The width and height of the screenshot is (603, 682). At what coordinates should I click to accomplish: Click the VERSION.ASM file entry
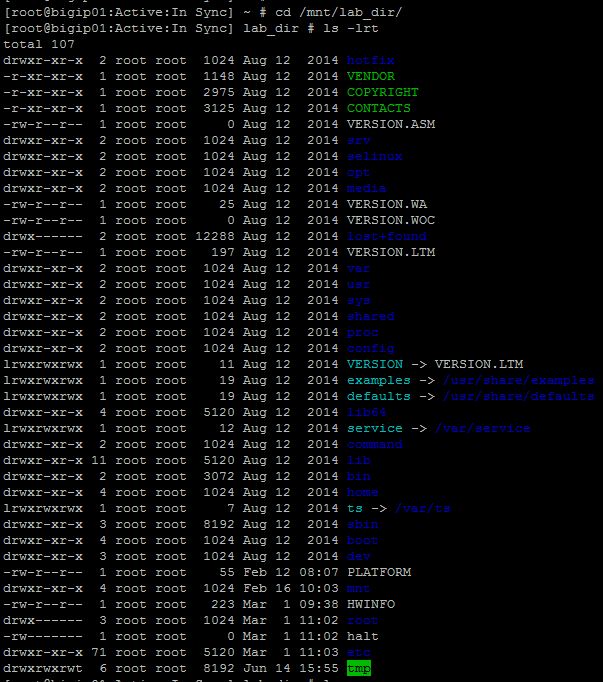(390, 124)
